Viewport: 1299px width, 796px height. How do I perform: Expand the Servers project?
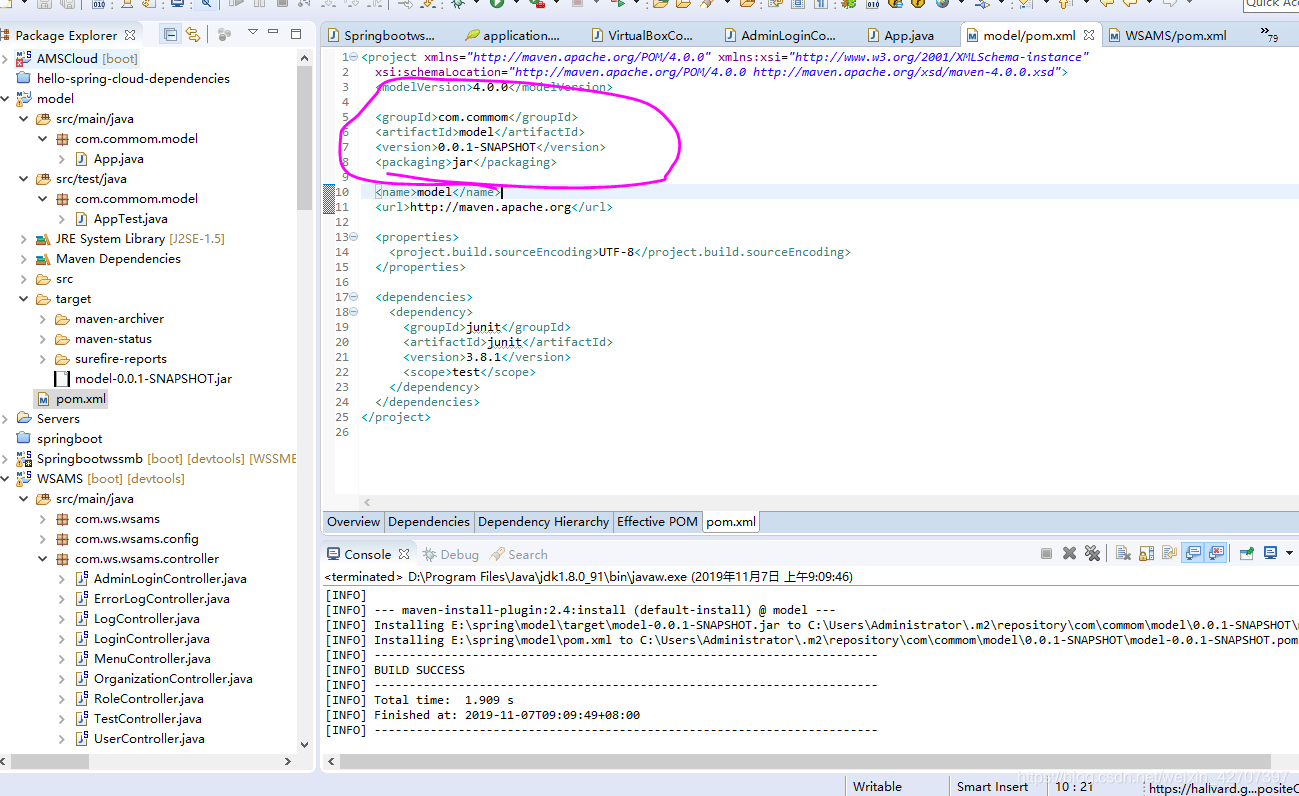pos(5,419)
